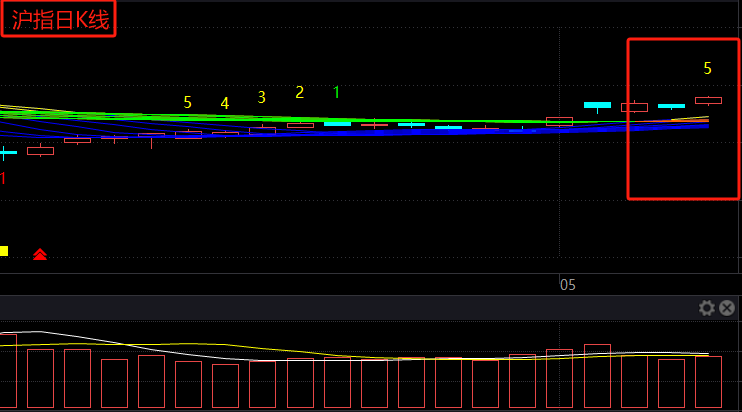
Task: Click the red double-up arrow signal marker
Action: point(40,254)
